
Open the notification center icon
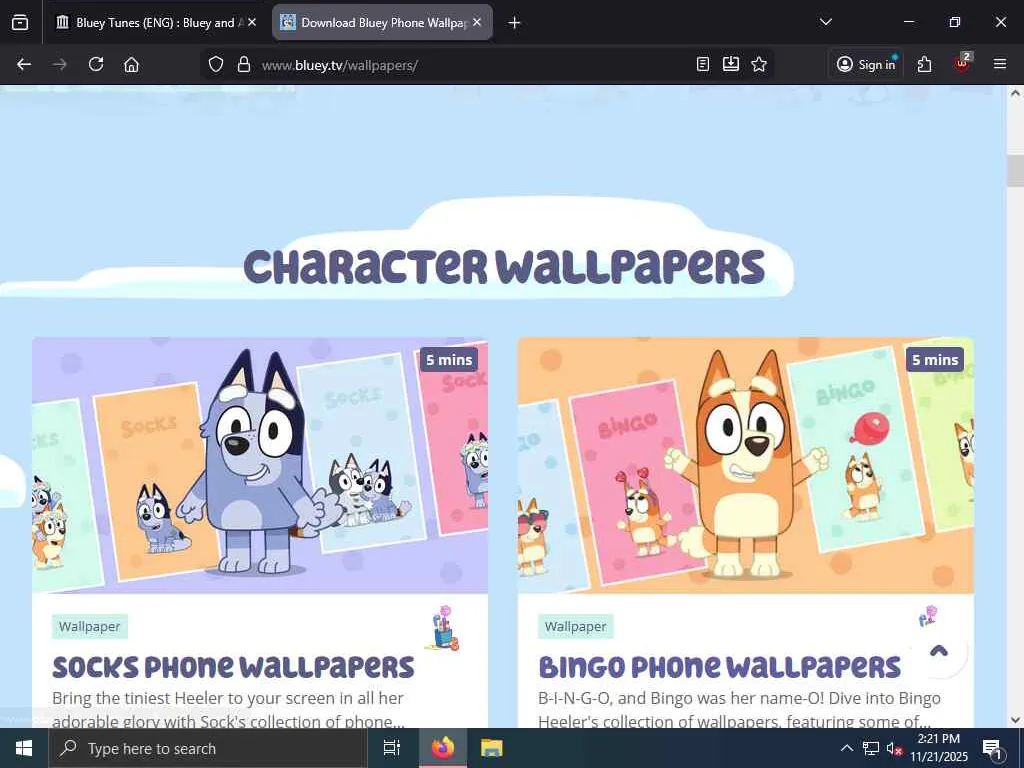[x=993, y=748]
